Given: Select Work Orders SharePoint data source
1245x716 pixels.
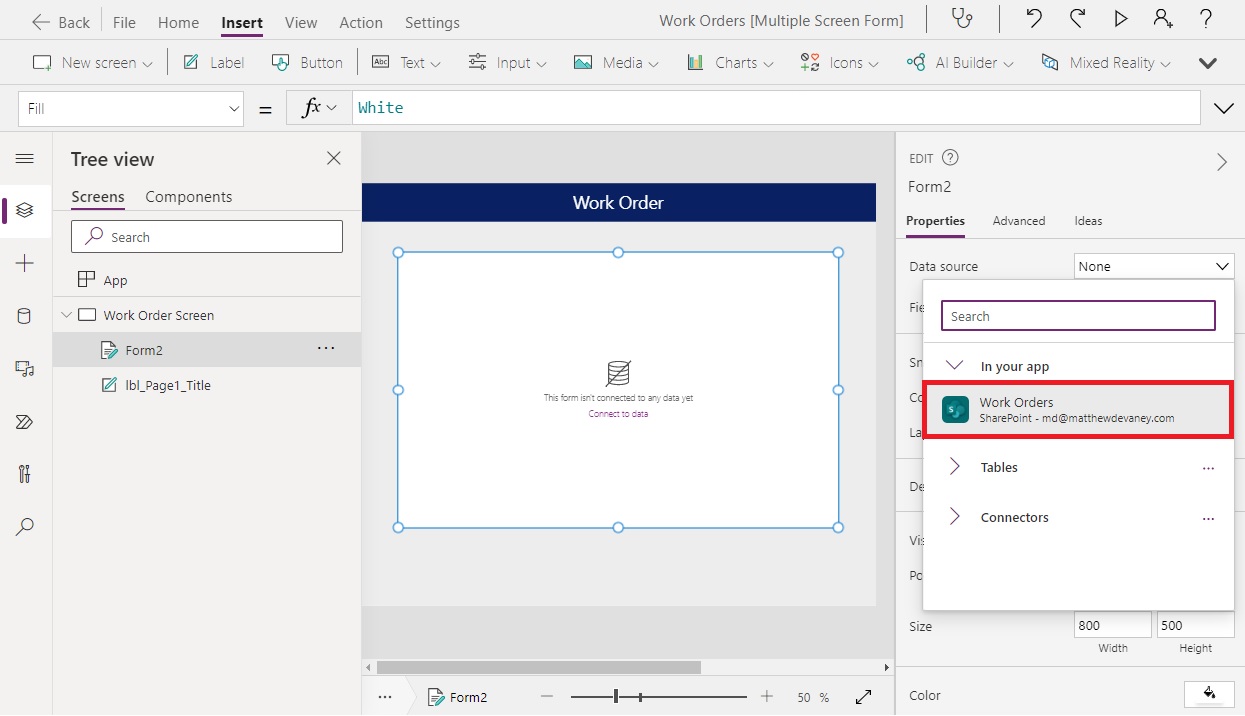Looking at the screenshot, I should coord(1078,409).
